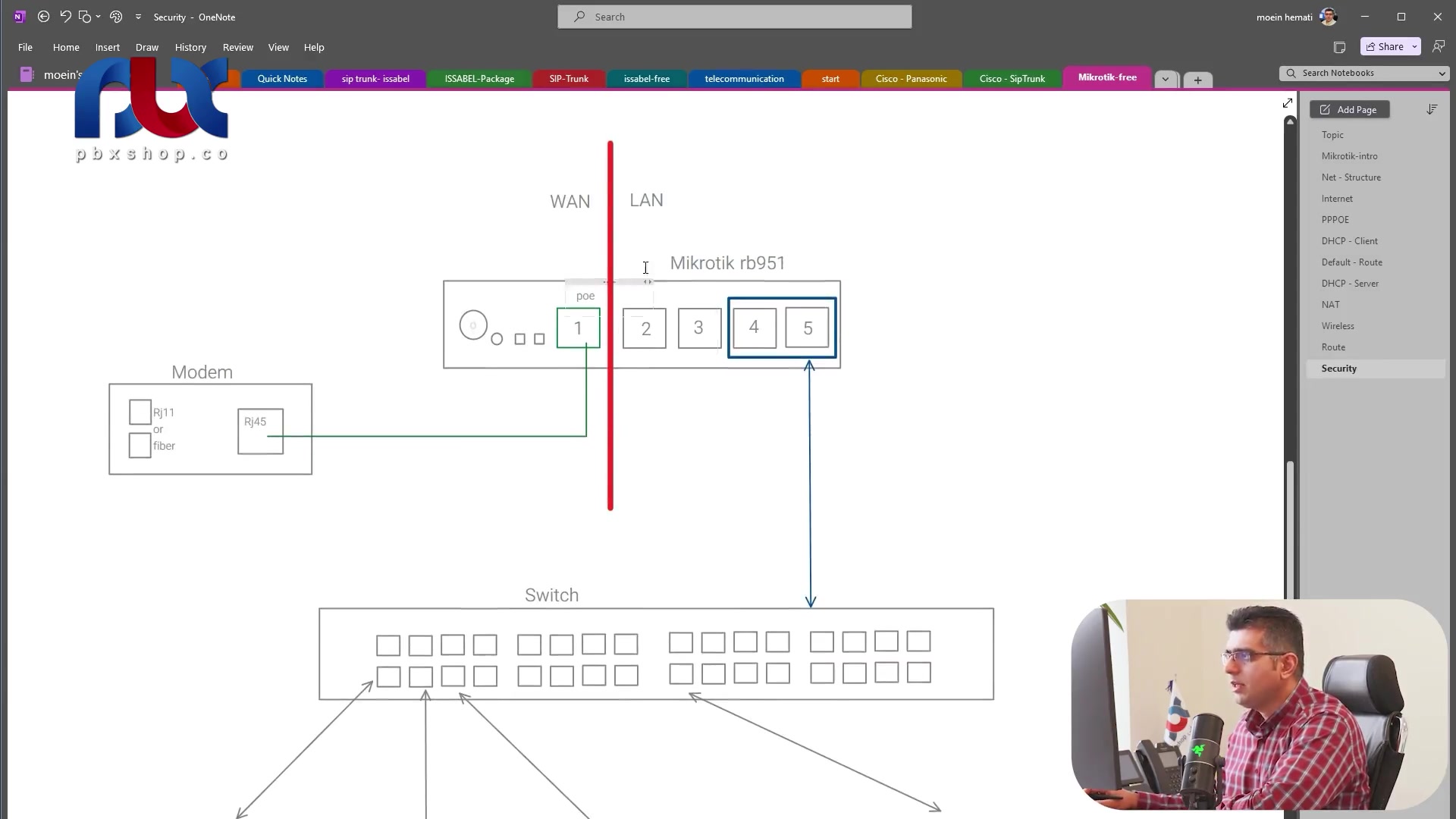1456x819 pixels.
Task: Expand the Share button dropdown arrow
Action: coord(1414,47)
